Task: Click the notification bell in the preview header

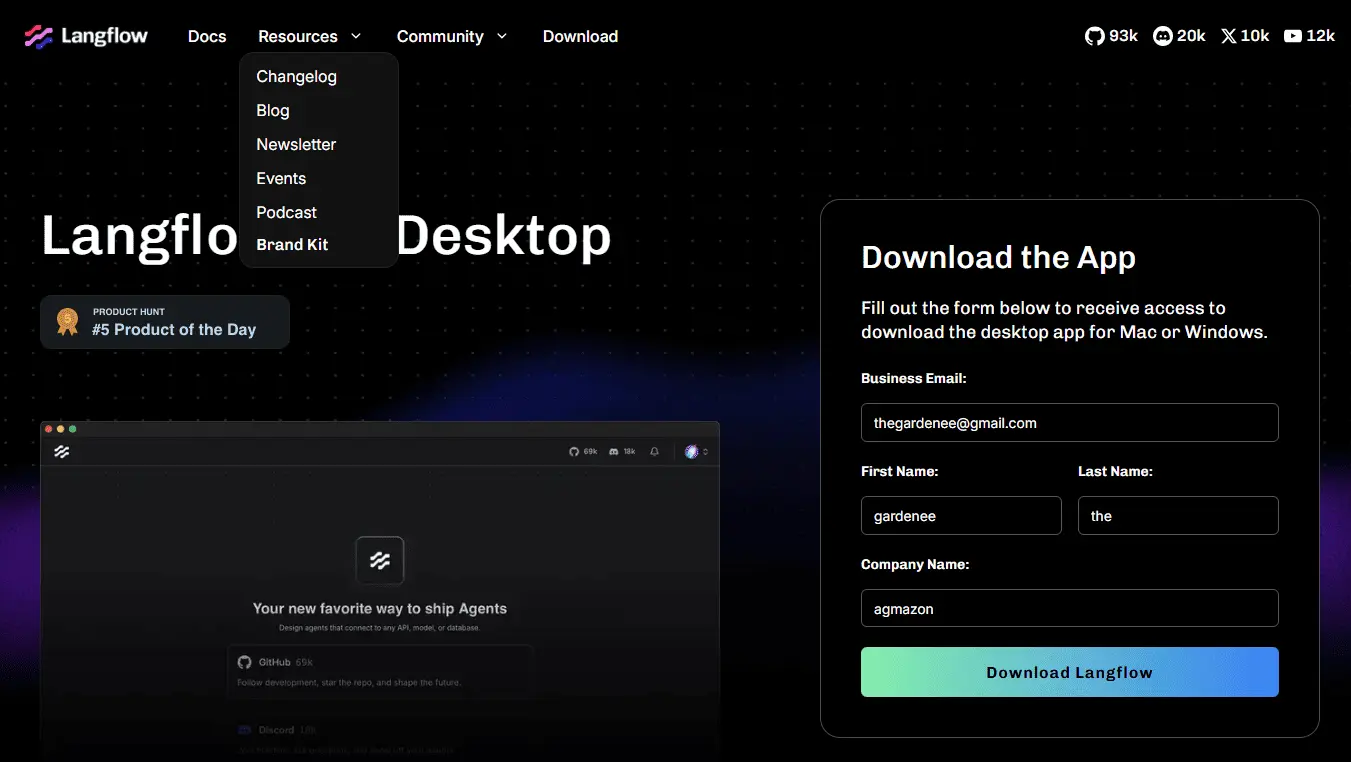Action: click(655, 452)
